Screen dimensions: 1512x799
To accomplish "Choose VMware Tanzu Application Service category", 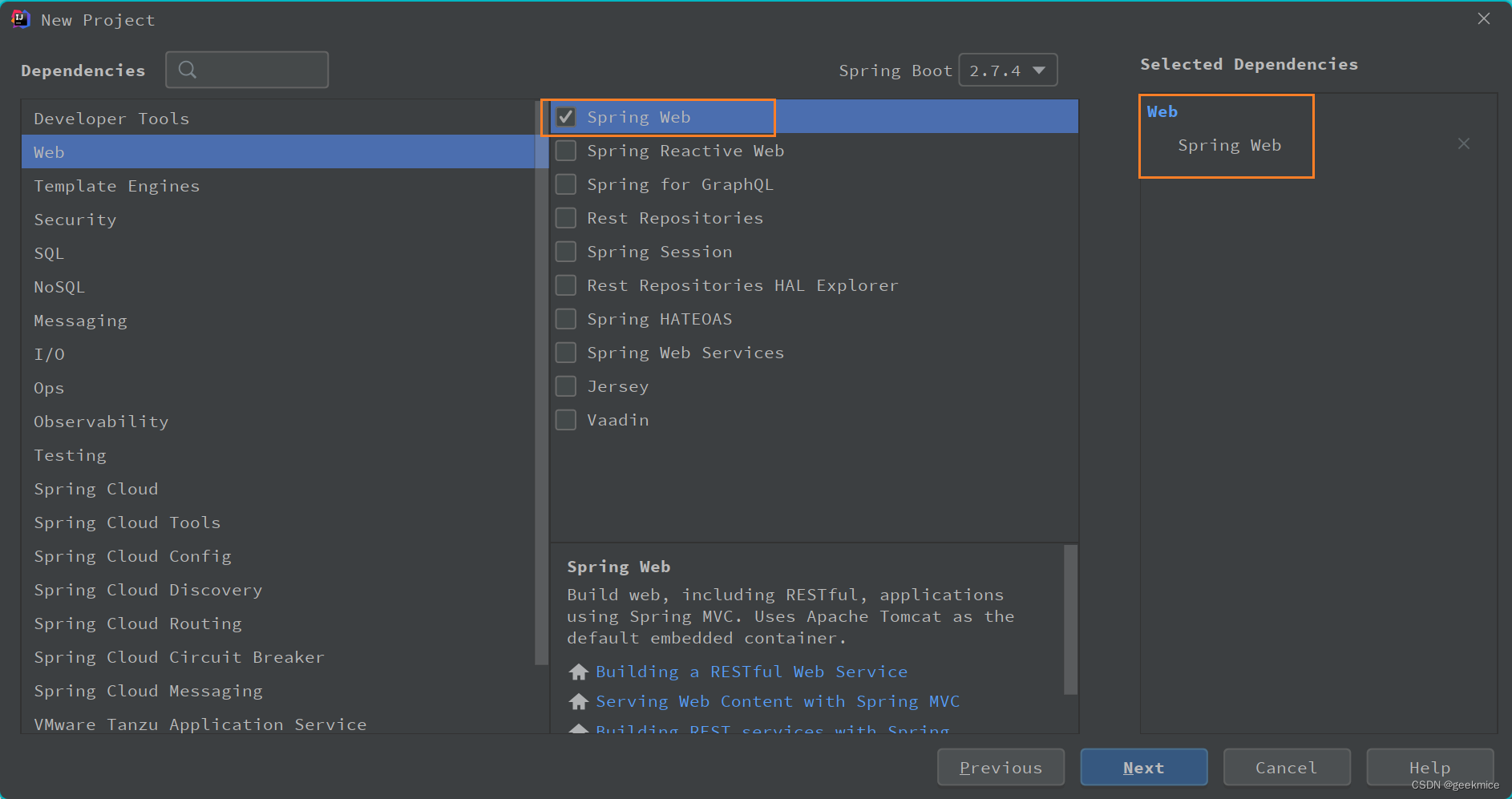I will tap(278, 721).
